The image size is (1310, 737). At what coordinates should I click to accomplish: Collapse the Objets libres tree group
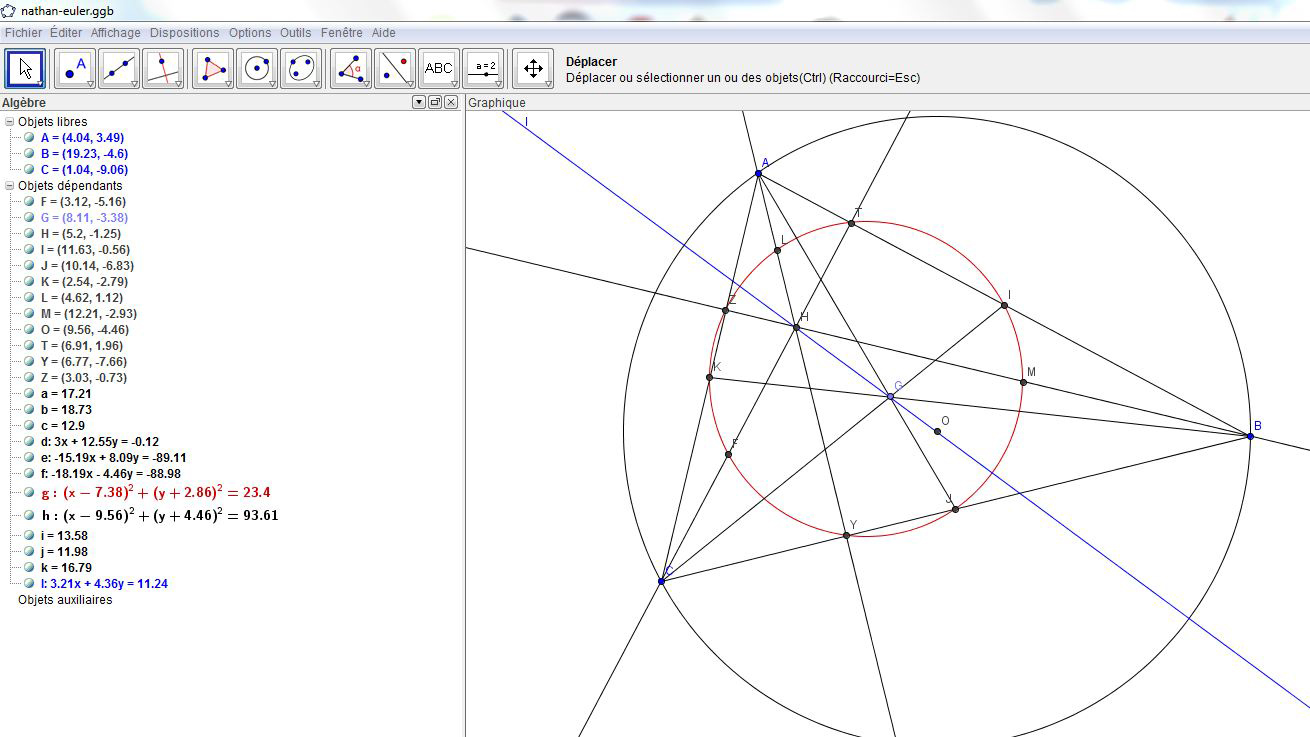[10, 122]
